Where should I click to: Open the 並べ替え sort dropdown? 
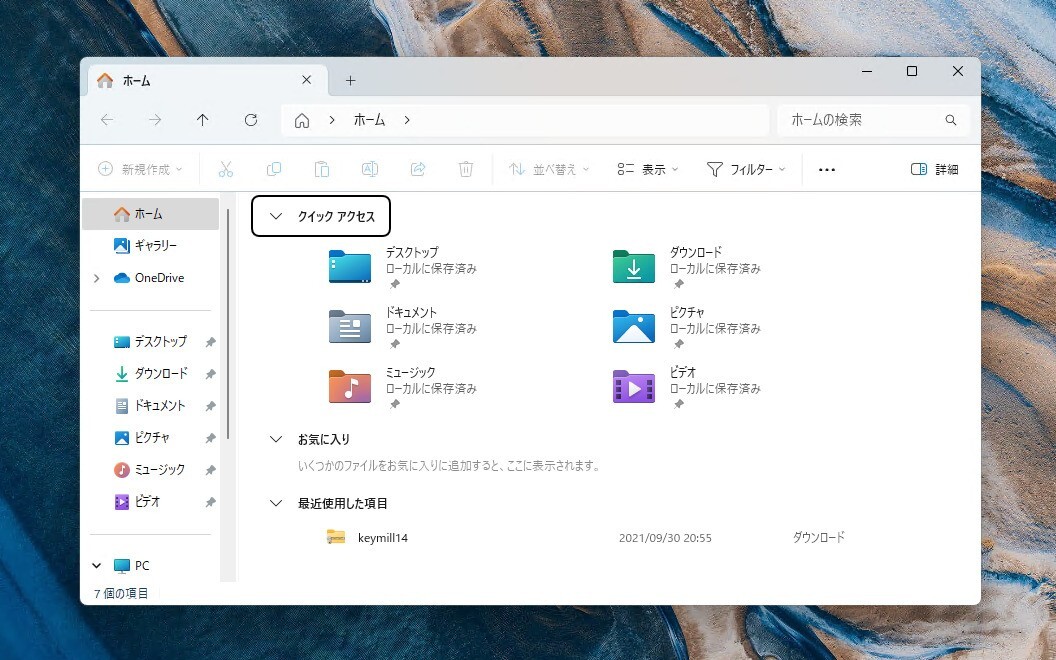tap(549, 169)
